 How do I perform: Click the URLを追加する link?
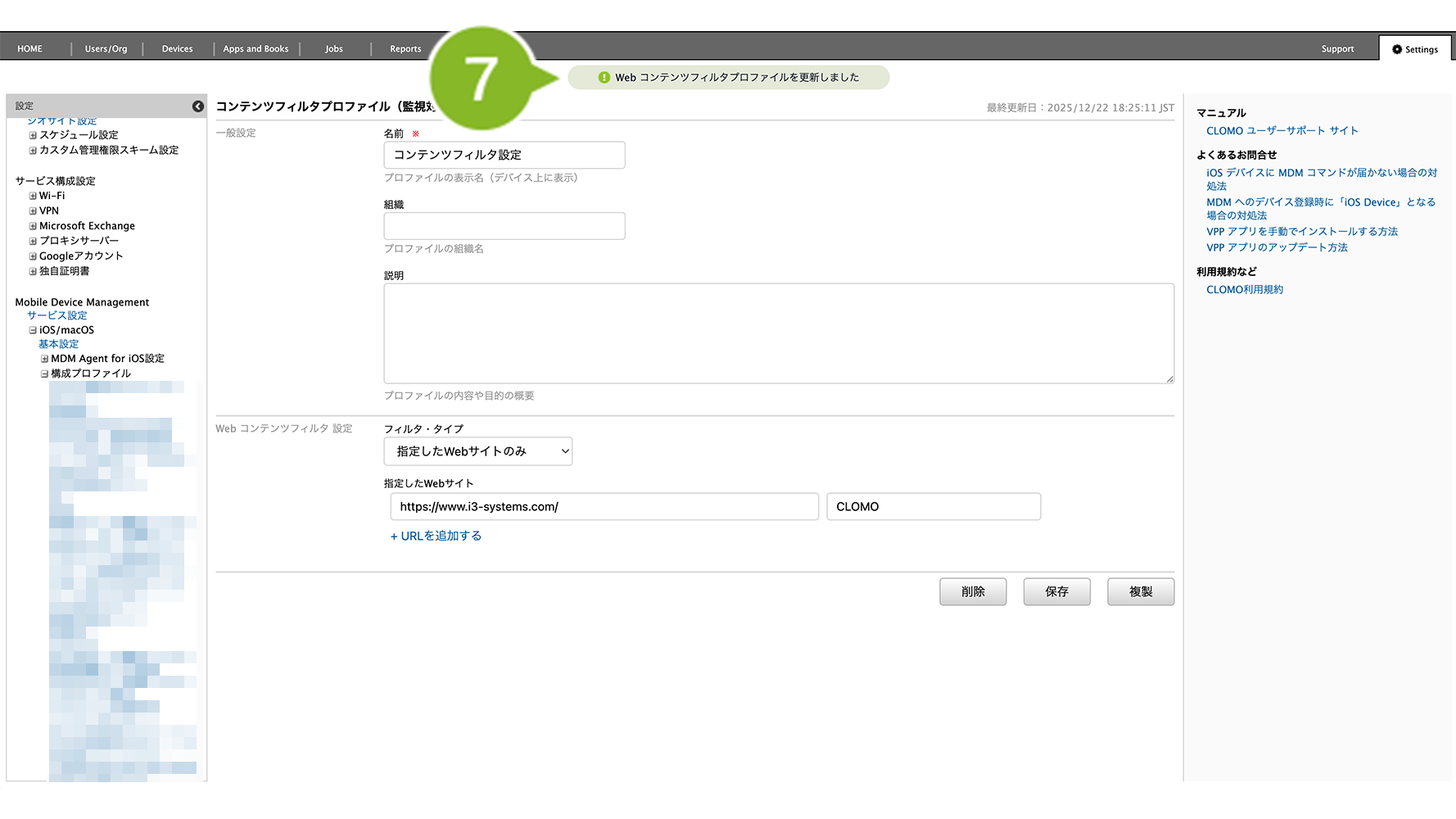(436, 536)
